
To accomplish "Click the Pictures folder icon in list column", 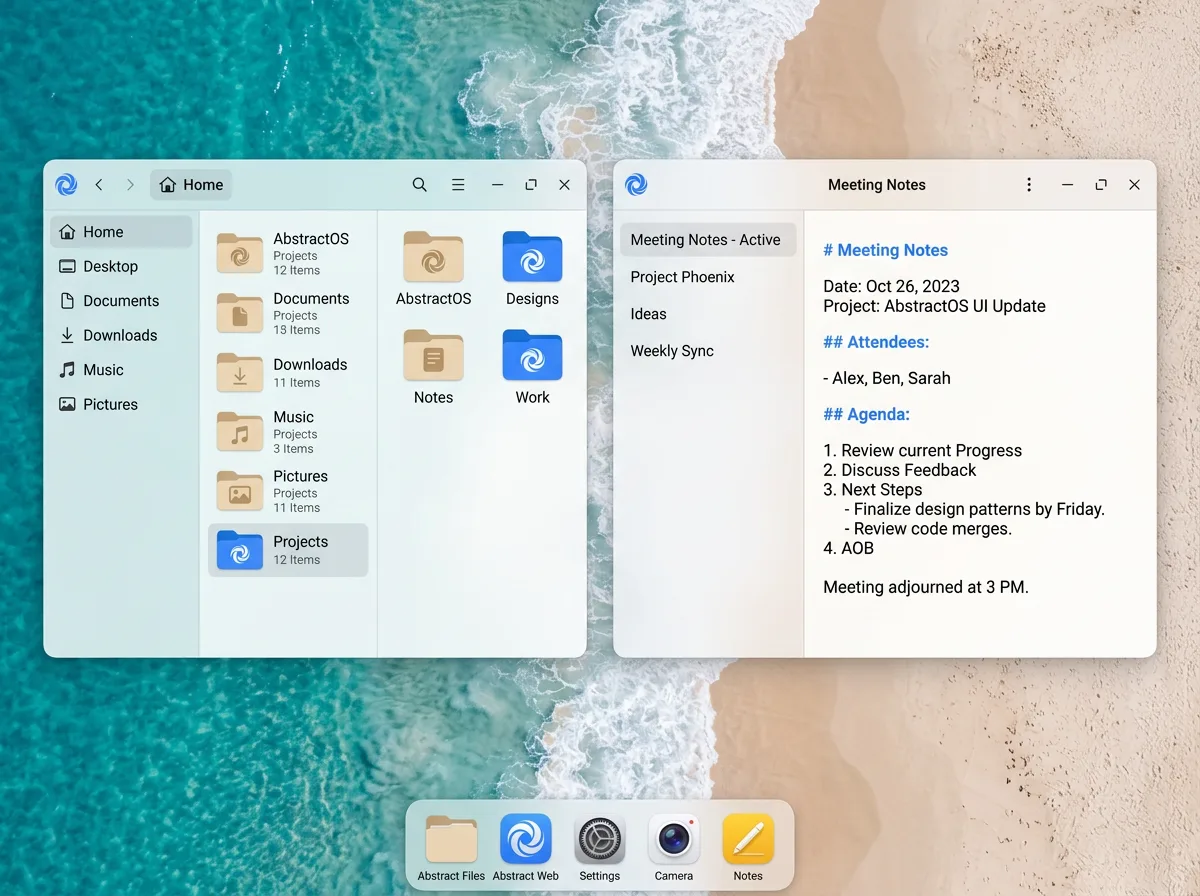I will [240, 490].
